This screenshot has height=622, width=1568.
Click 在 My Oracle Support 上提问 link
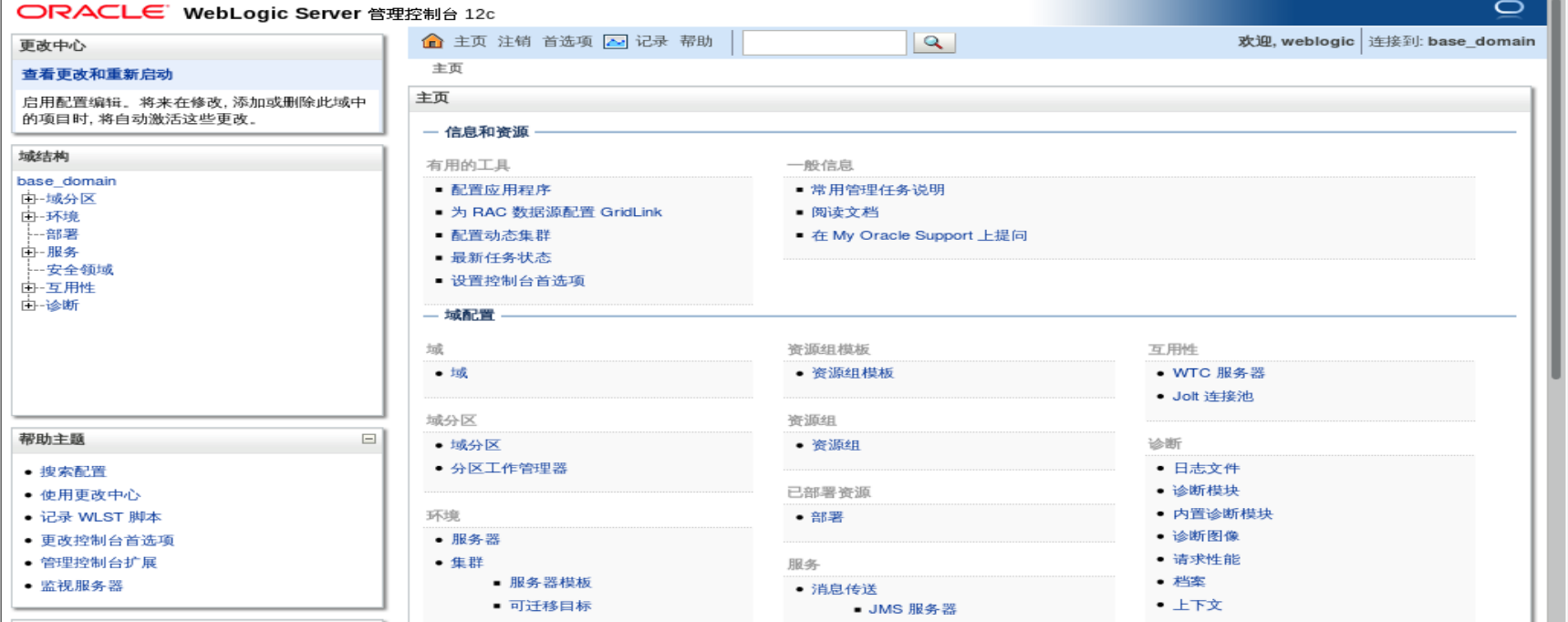point(919,235)
